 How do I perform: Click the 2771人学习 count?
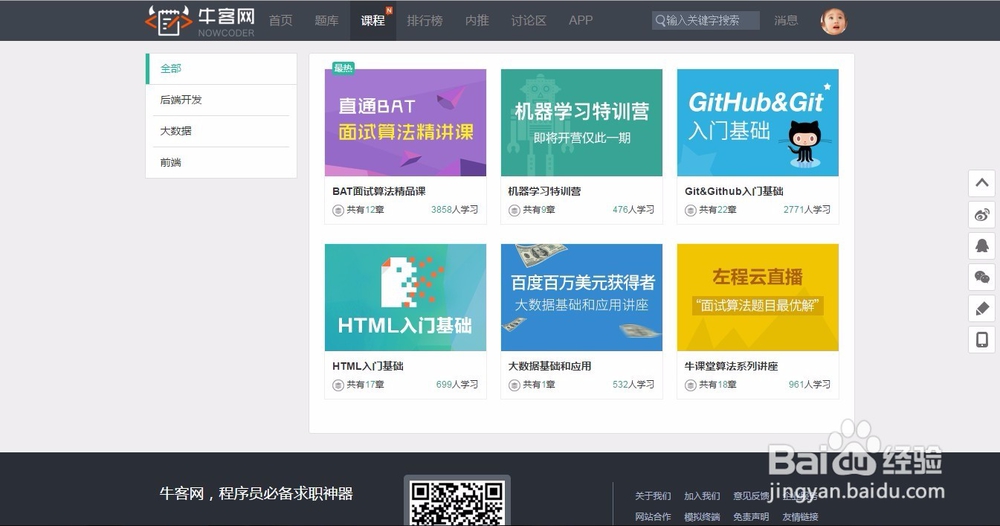(807, 210)
